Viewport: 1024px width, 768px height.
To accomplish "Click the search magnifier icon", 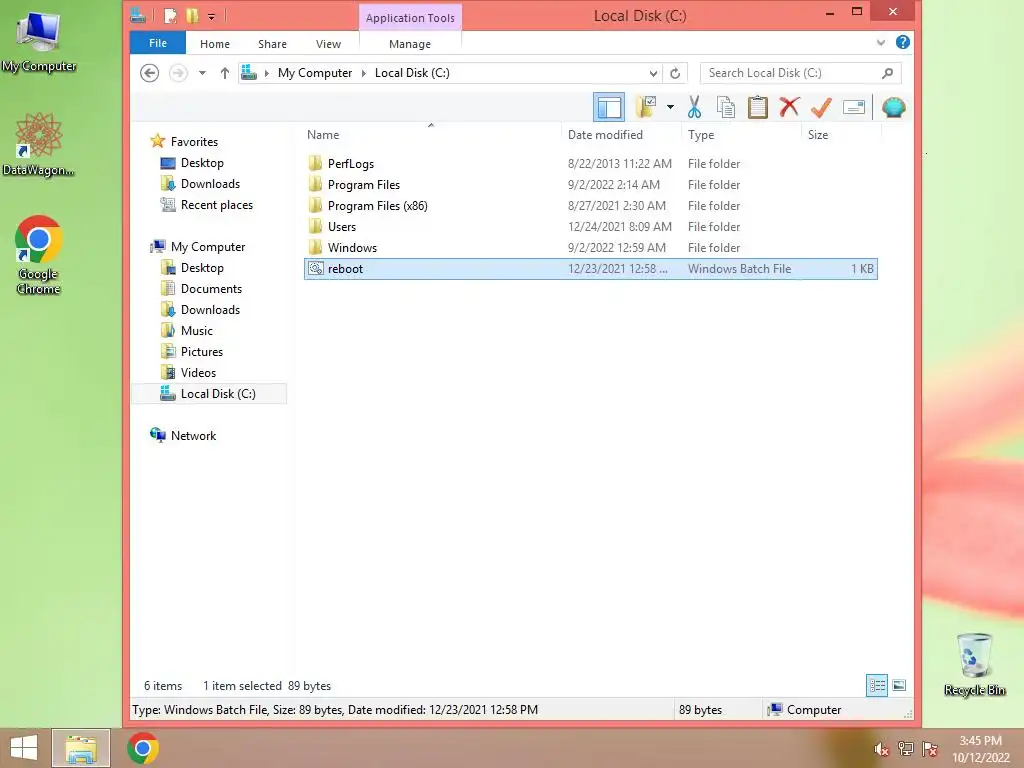I will [x=887, y=72].
